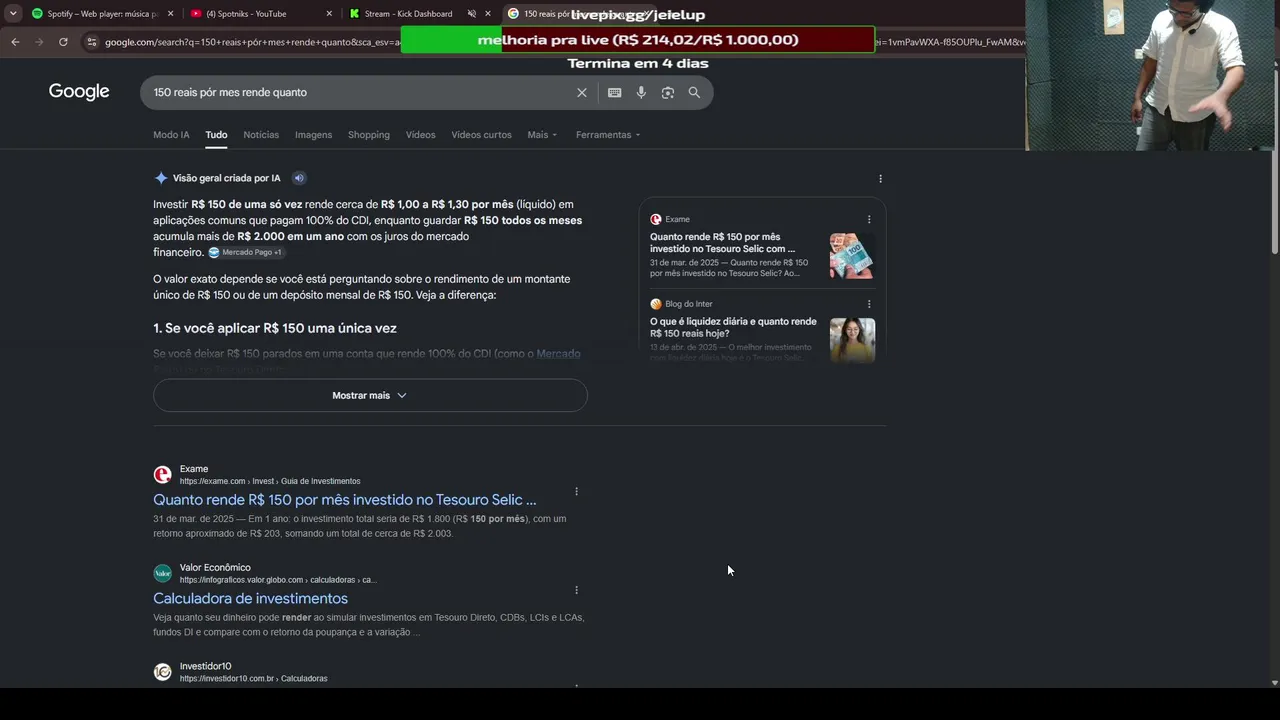The image size is (1280, 720).
Task: Start voice search with the microphone
Action: 641,93
